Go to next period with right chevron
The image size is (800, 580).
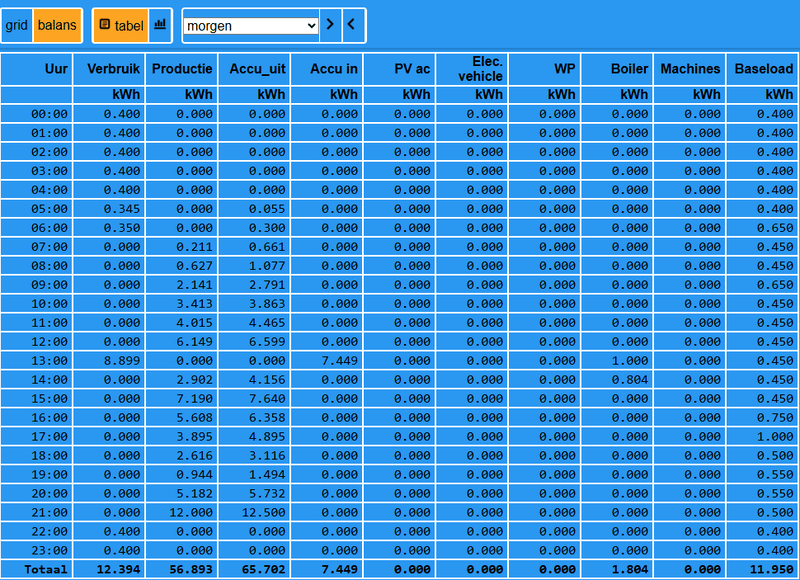click(x=330, y=25)
